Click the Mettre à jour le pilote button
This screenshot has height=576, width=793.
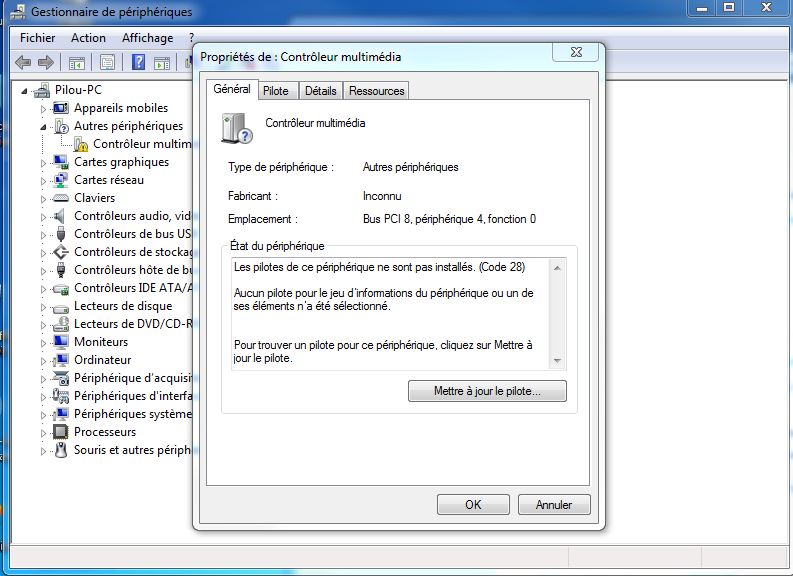487,391
